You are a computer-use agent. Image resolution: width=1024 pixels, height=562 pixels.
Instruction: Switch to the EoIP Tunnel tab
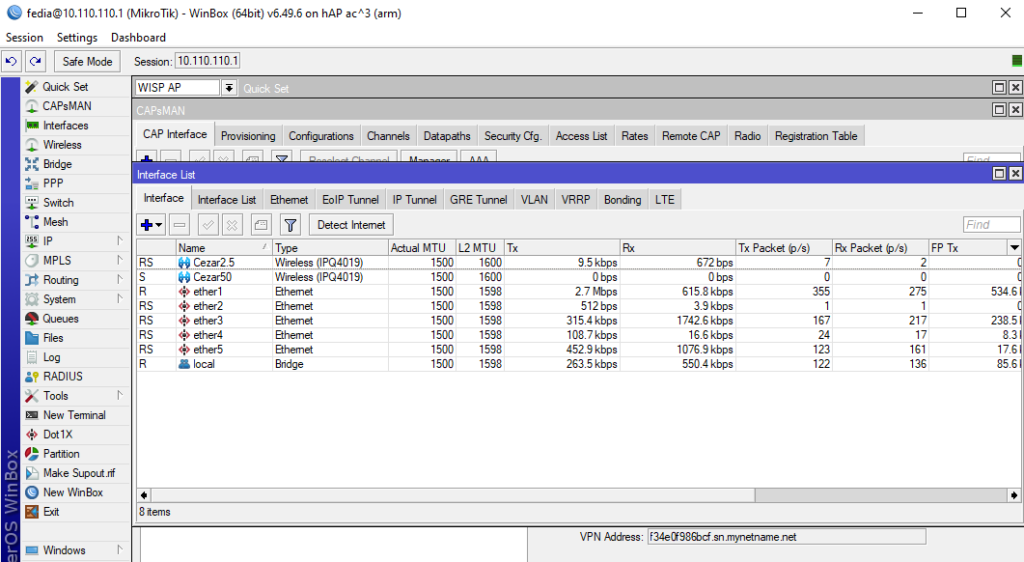(351, 200)
